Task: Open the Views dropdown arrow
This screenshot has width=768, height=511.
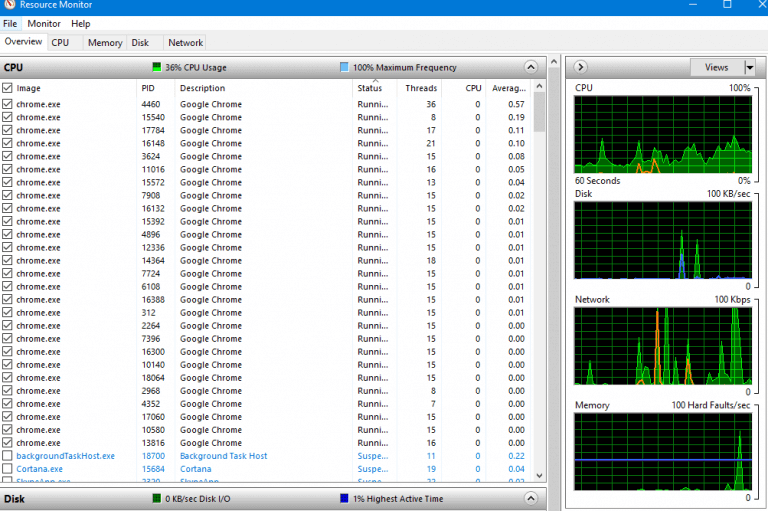Action: click(x=749, y=67)
